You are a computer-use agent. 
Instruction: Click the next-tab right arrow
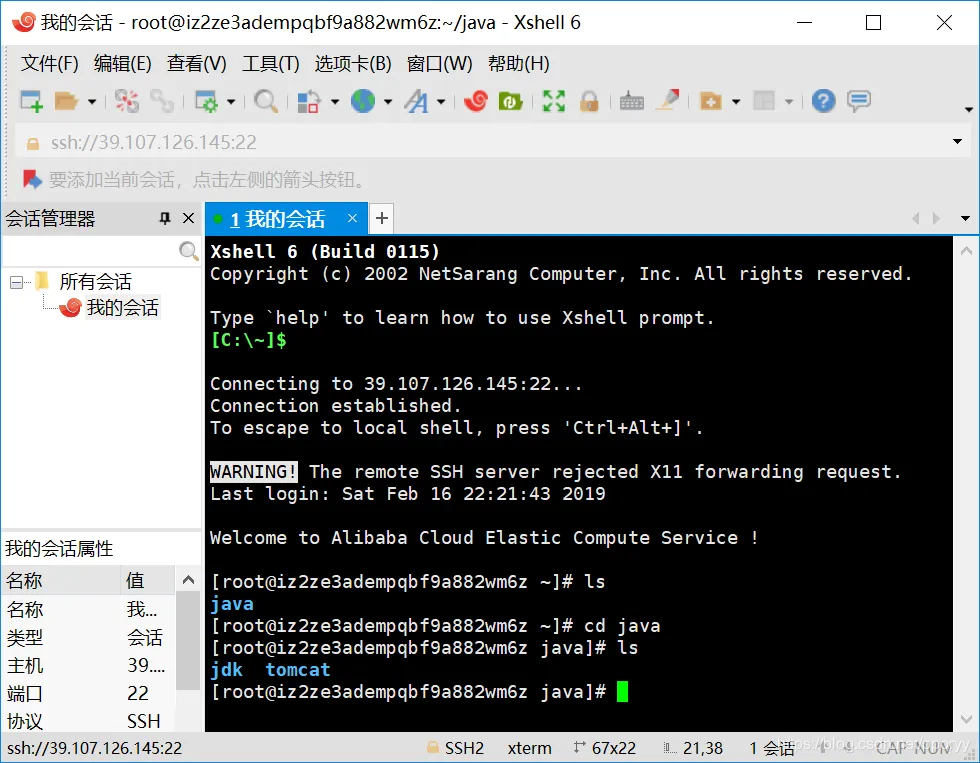click(x=936, y=218)
